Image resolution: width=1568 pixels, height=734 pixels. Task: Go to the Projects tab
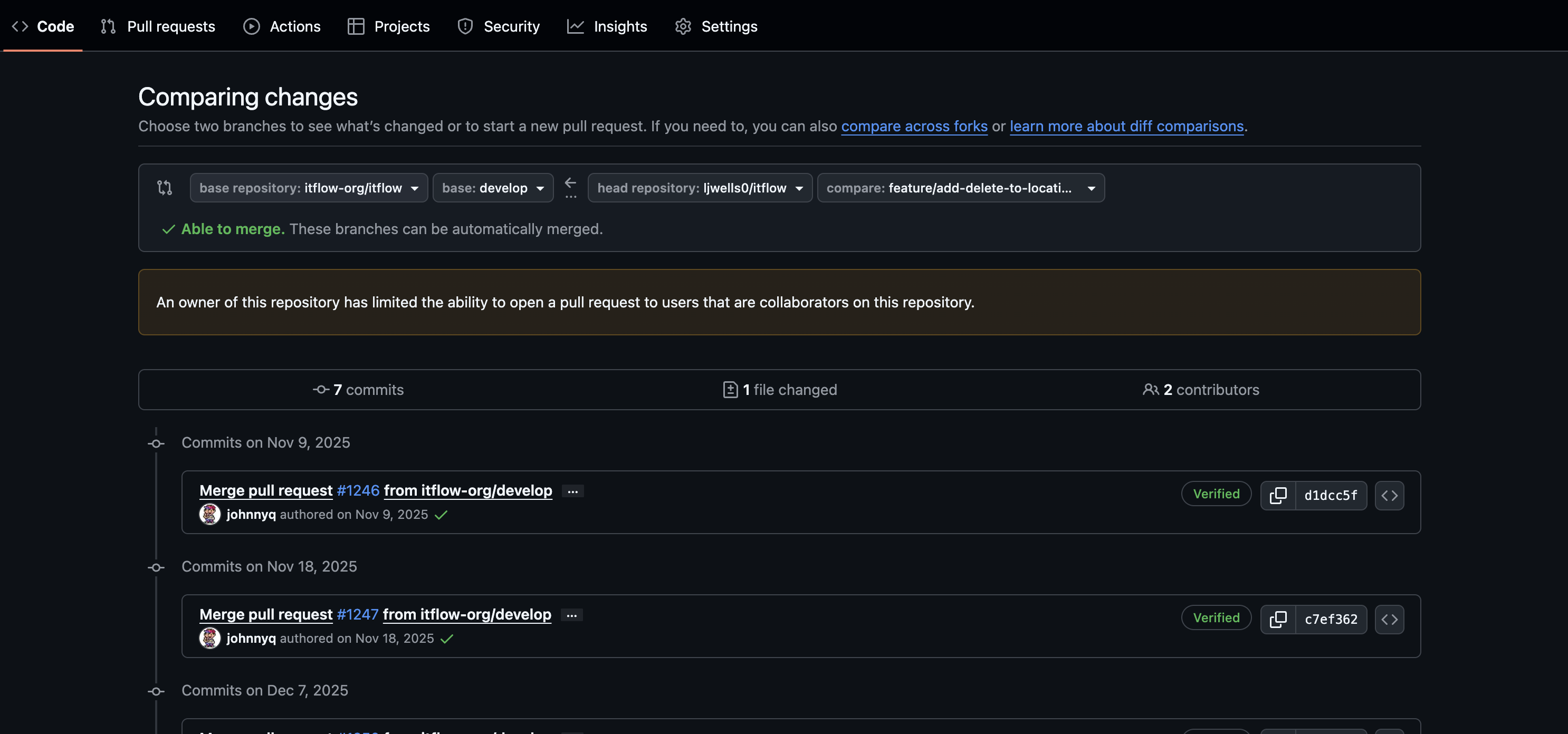[x=388, y=26]
